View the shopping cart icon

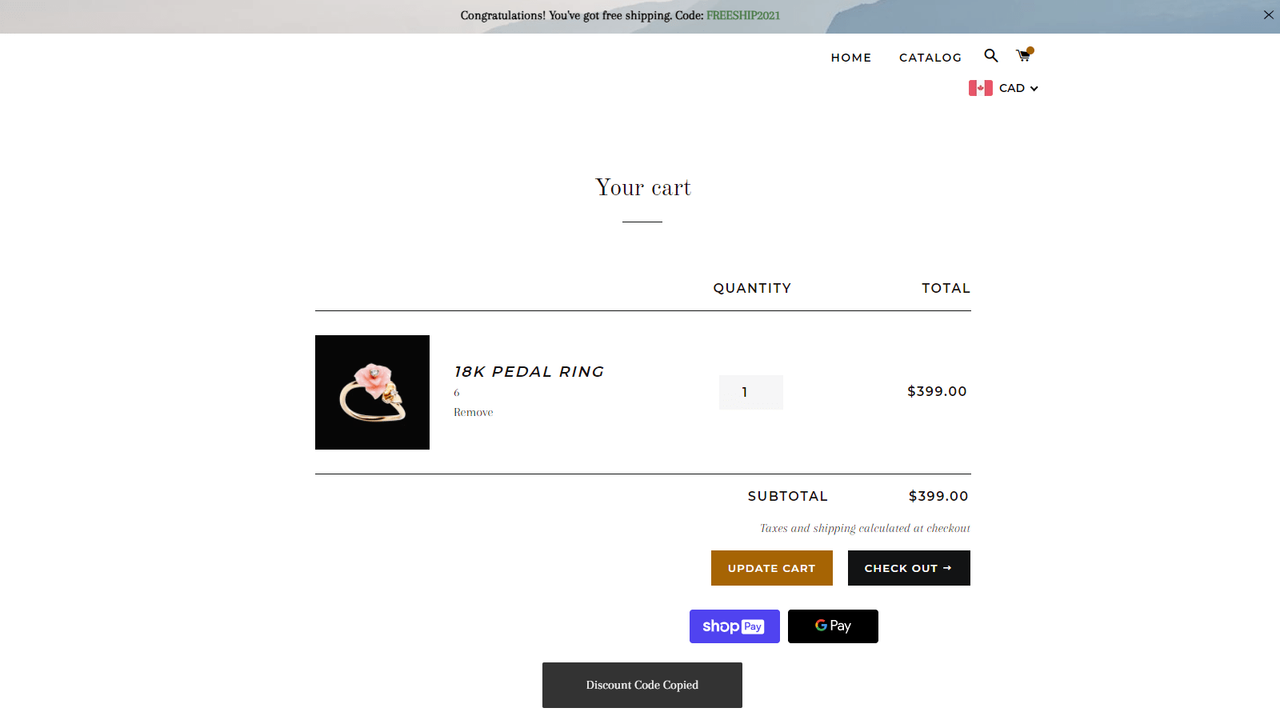pos(1024,56)
